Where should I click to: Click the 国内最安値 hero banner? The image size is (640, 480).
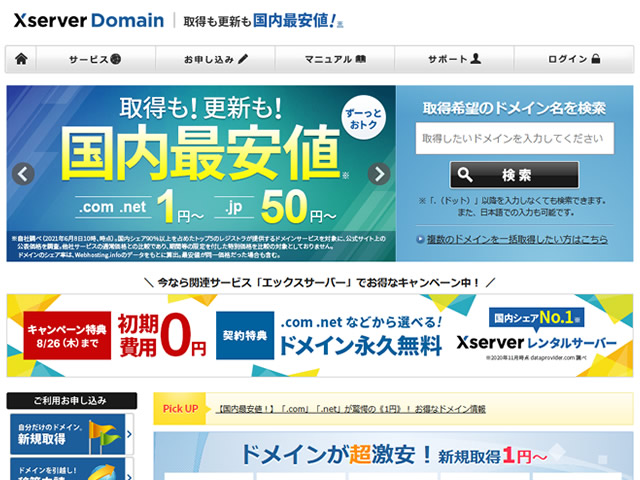point(201,173)
